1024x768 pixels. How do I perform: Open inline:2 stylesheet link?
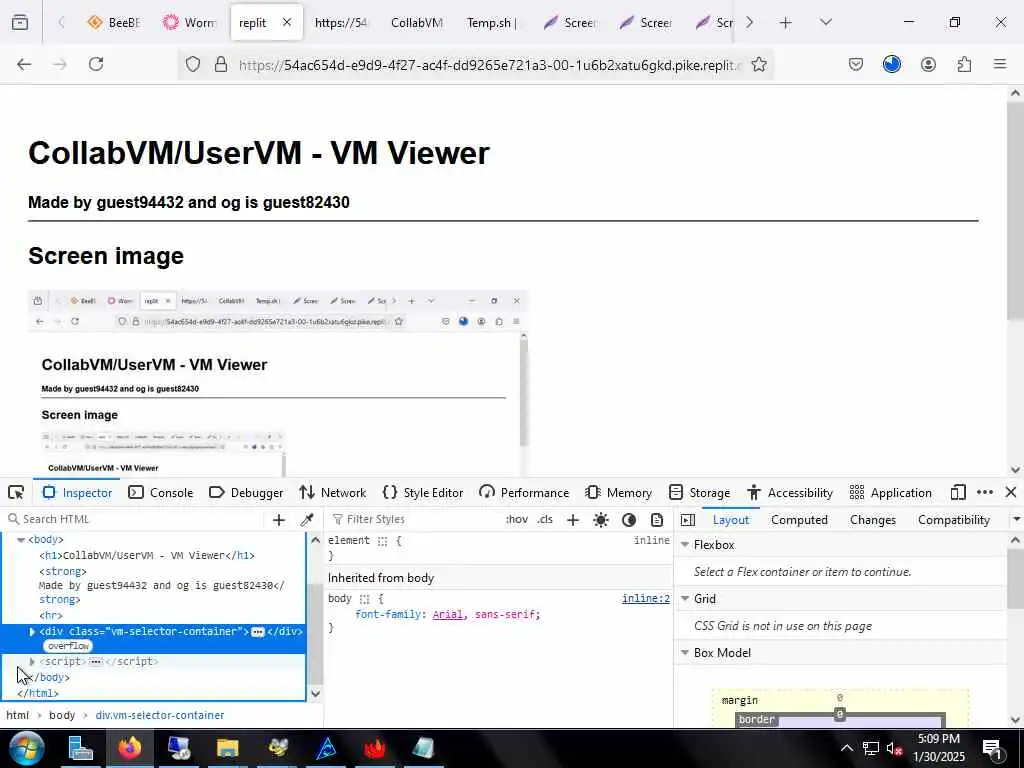coord(646,598)
